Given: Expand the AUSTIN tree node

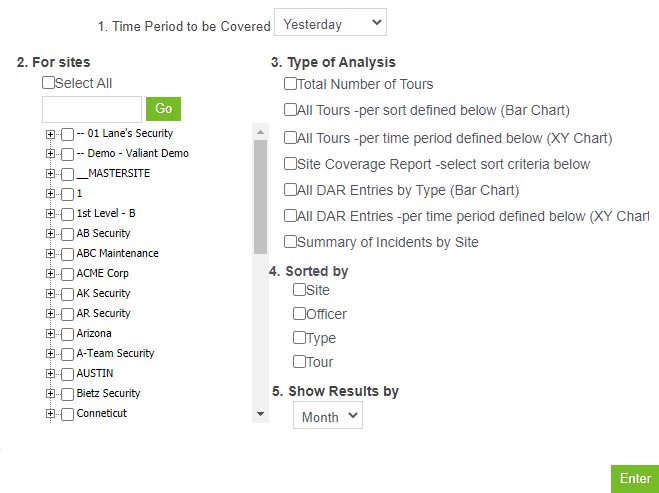Looking at the screenshot, I should [x=50, y=373].
